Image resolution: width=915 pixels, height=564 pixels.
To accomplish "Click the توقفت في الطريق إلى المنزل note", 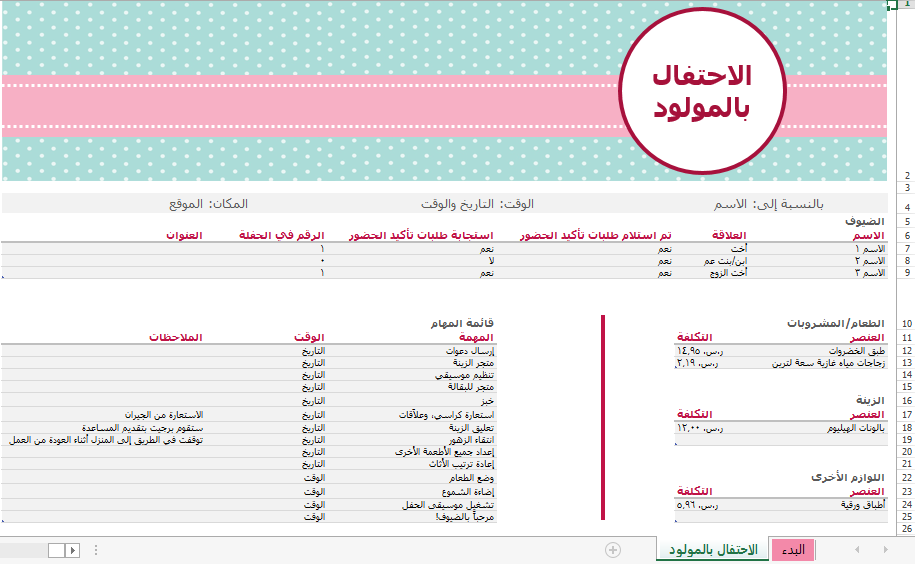I will pos(106,440).
